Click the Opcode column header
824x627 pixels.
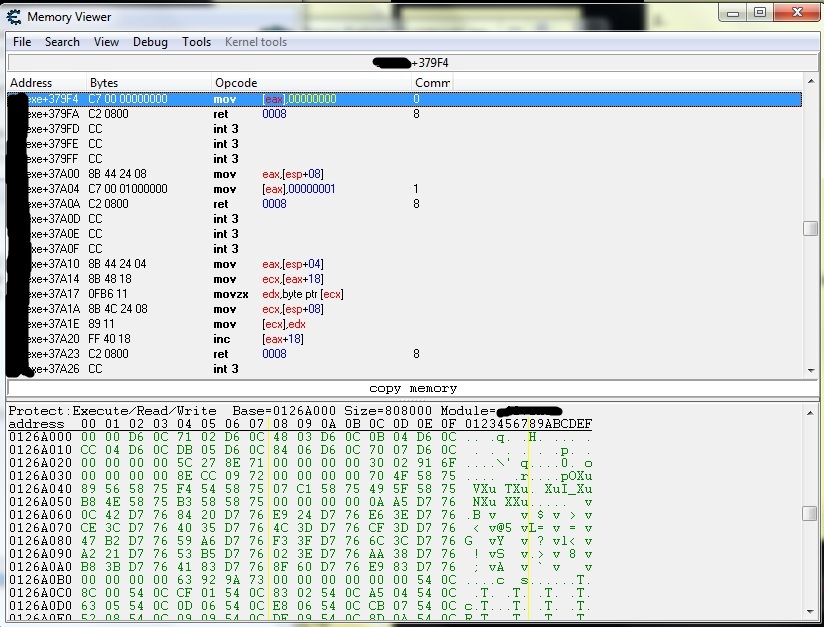pyautogui.click(x=236, y=83)
